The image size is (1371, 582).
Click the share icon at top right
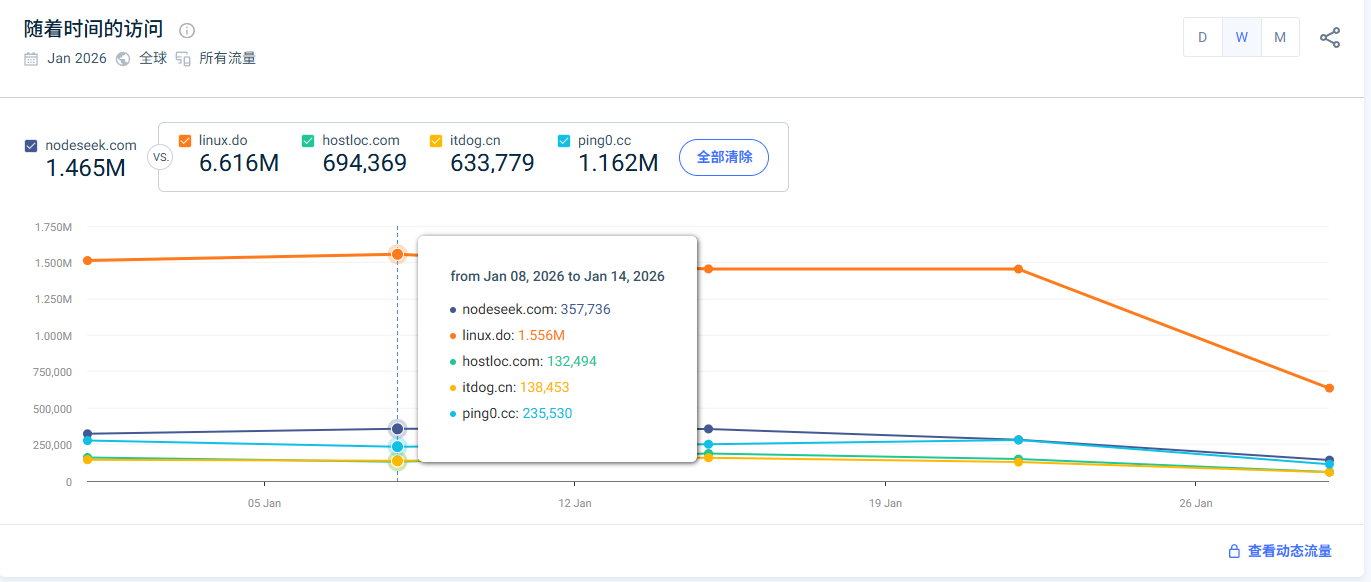(x=1329, y=38)
